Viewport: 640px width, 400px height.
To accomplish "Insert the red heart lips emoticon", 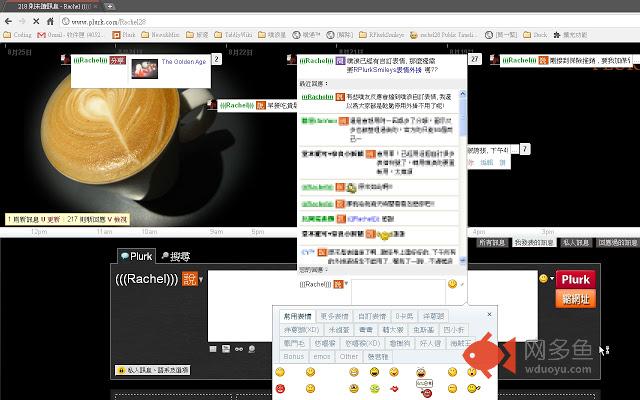I will click(x=394, y=389).
